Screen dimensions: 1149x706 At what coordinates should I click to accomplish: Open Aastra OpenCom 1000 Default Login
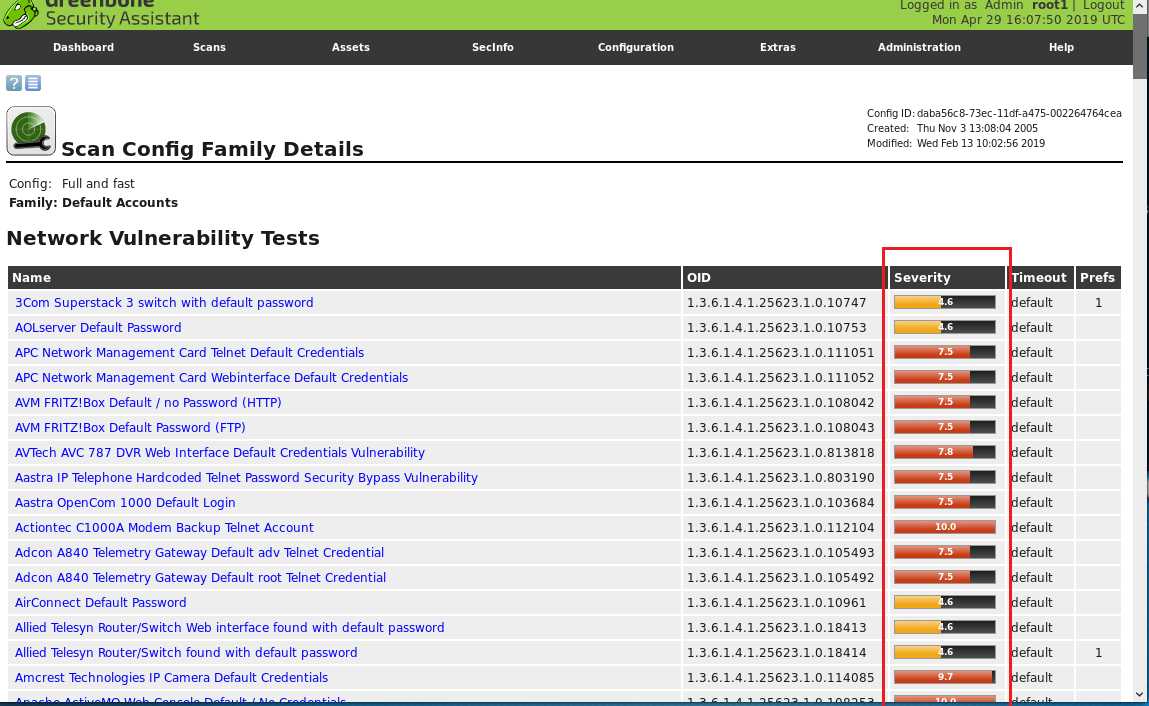125,502
